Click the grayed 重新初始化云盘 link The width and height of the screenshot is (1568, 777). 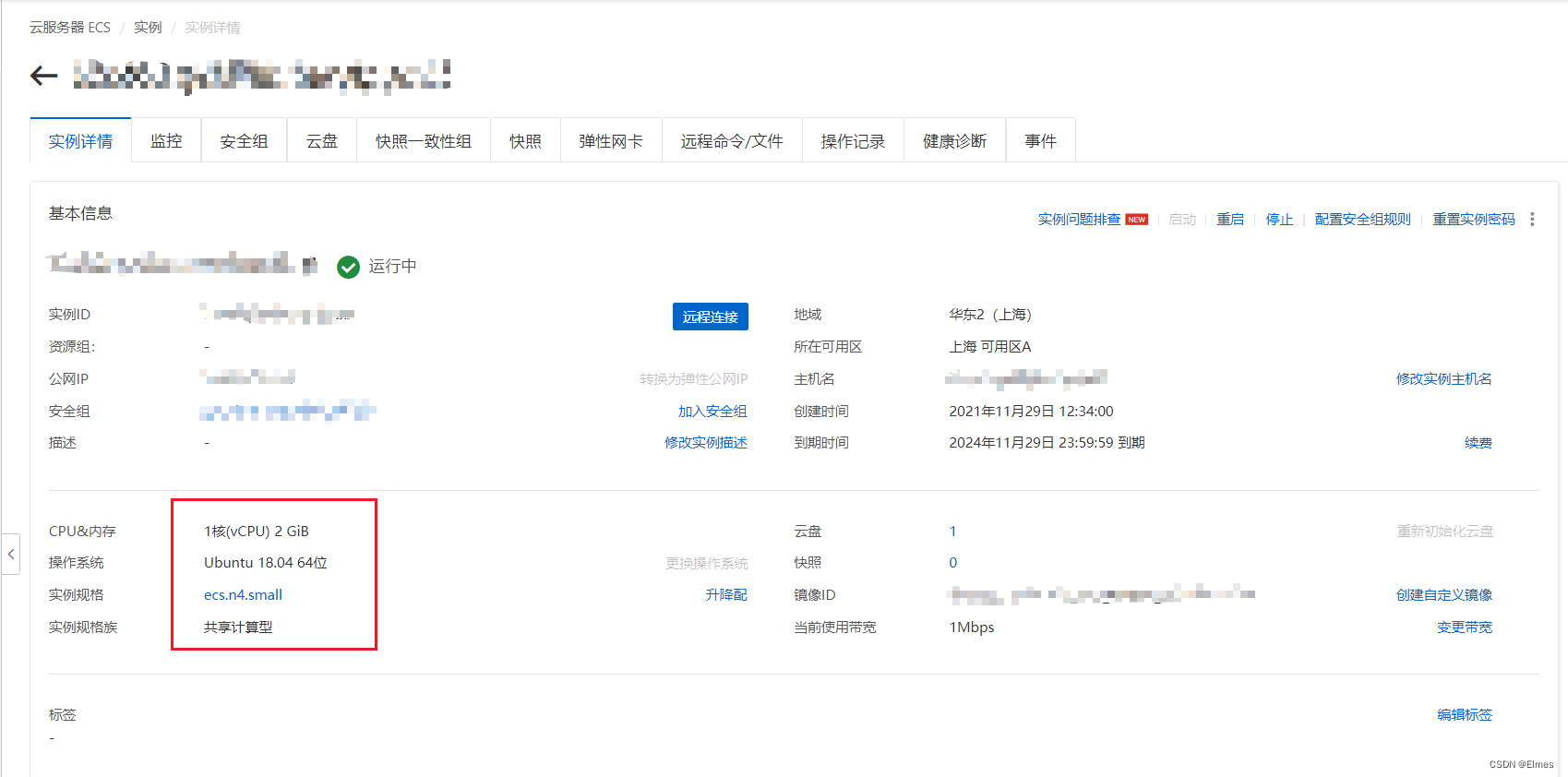click(1444, 532)
